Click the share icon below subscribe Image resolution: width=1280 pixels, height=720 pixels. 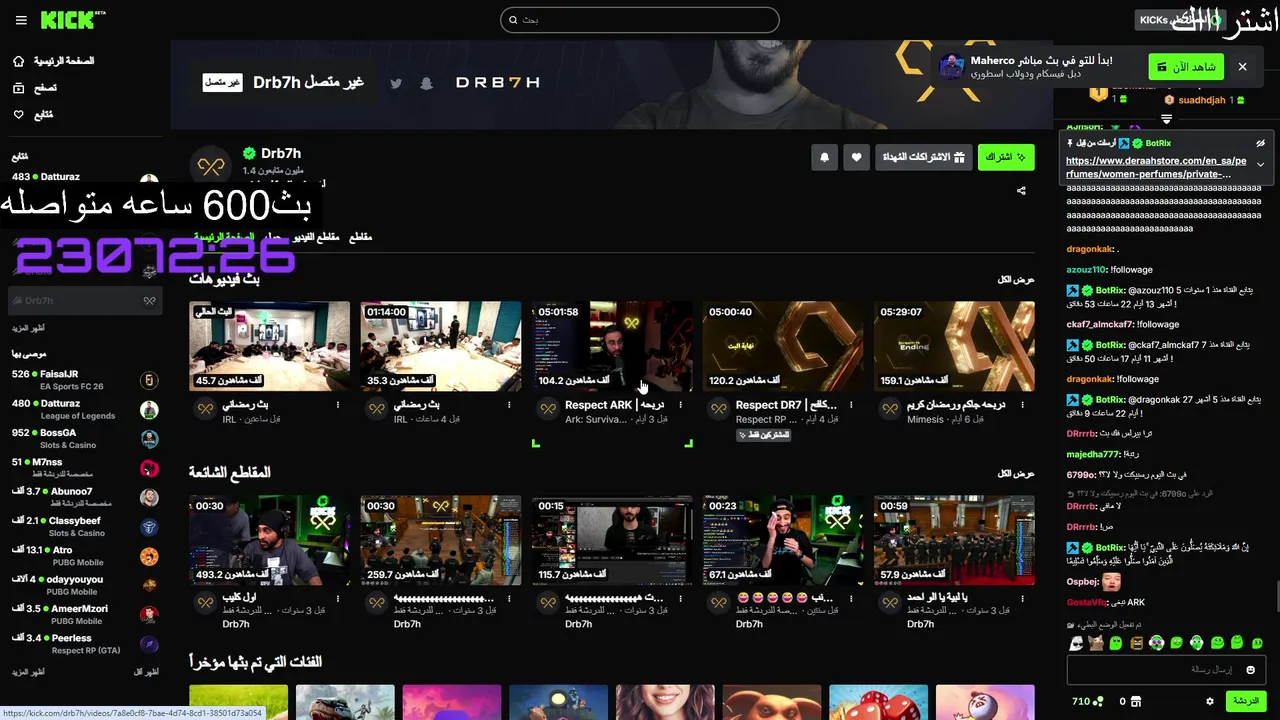[x=1021, y=190]
